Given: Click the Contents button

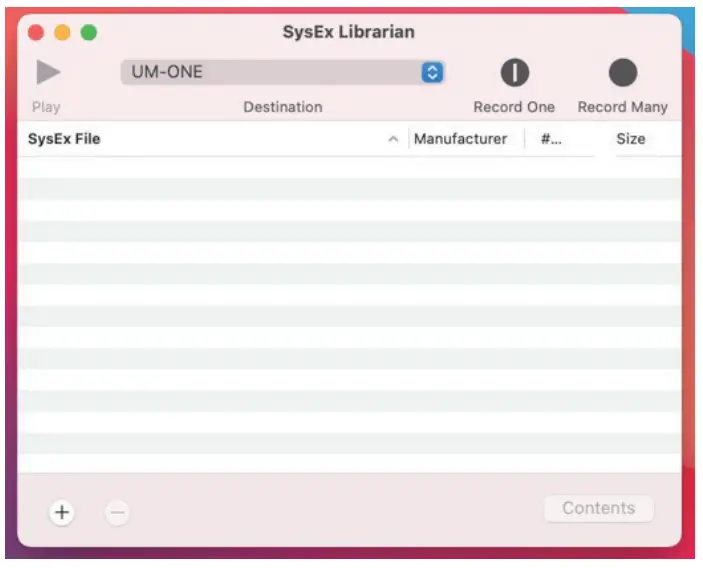Looking at the screenshot, I should (599, 508).
